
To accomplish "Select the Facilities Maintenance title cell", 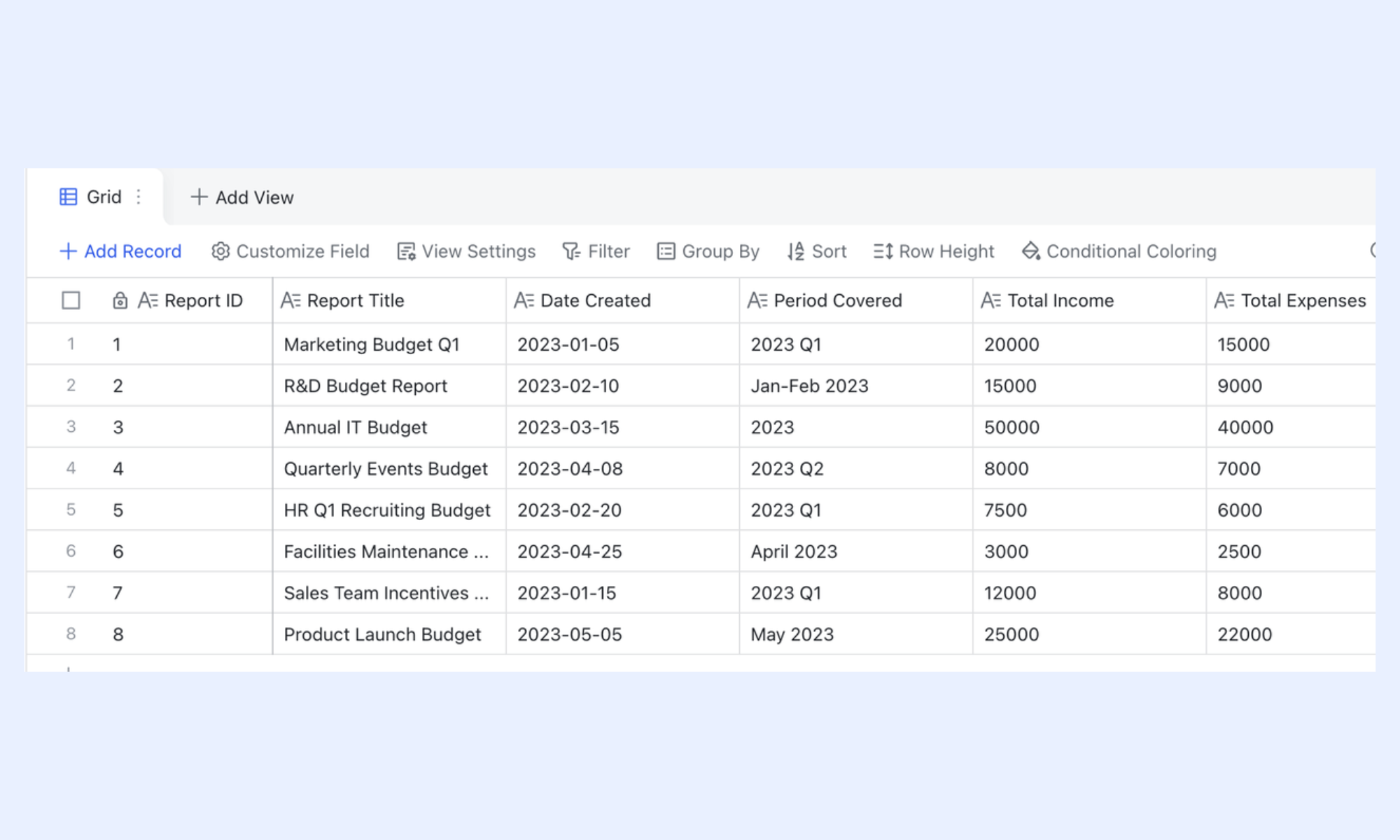I will click(x=389, y=552).
